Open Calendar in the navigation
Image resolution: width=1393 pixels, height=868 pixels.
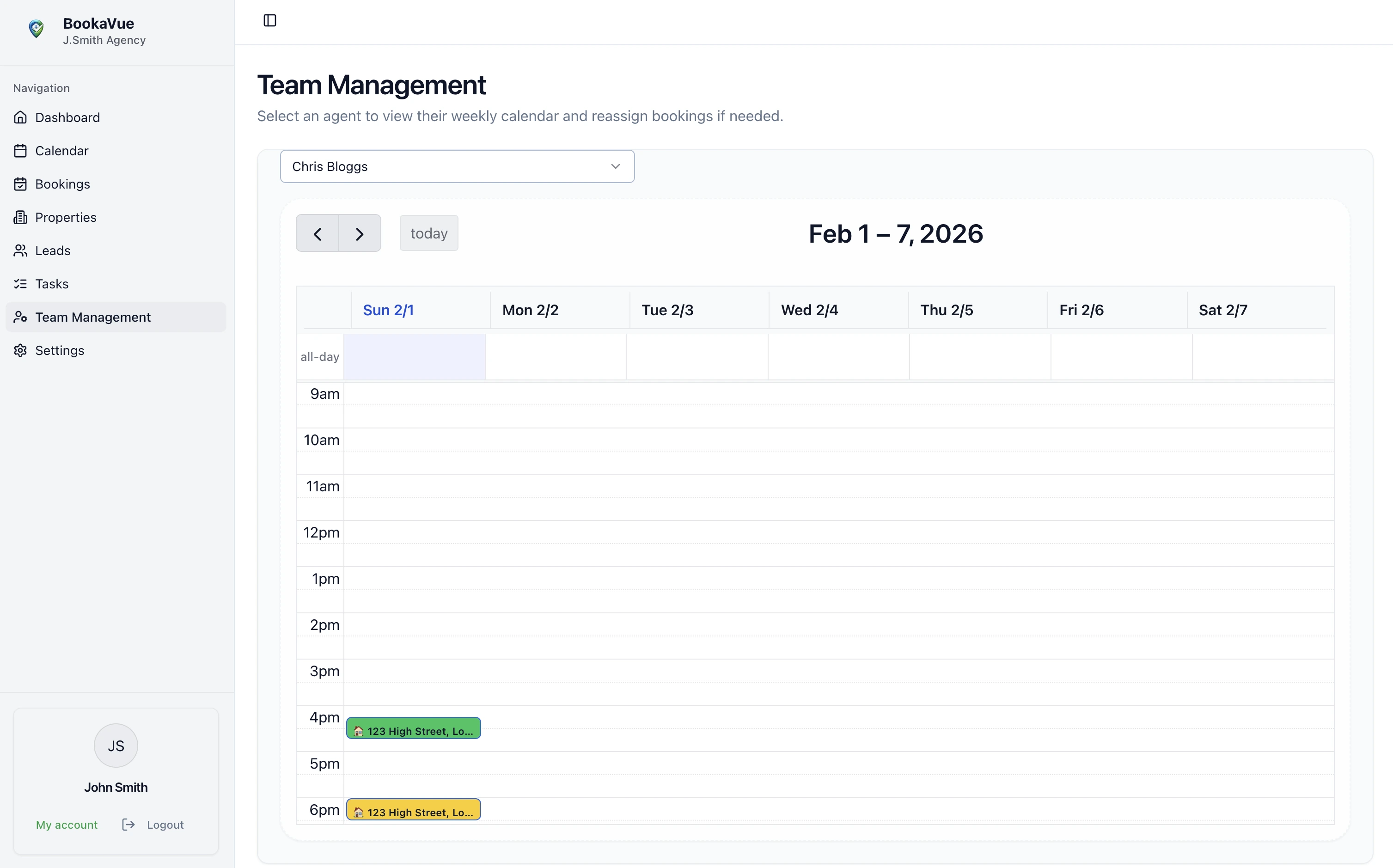pos(61,151)
